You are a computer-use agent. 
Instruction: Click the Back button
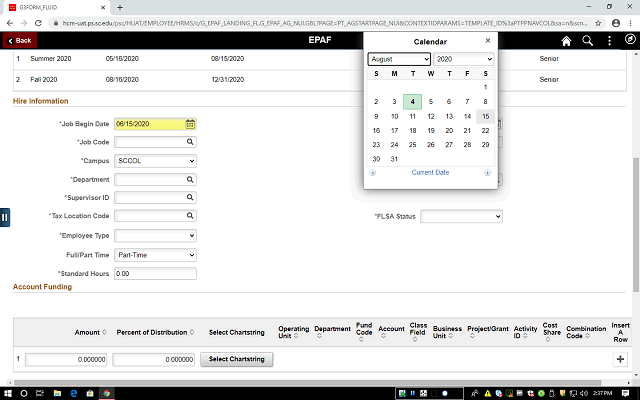pos(20,40)
